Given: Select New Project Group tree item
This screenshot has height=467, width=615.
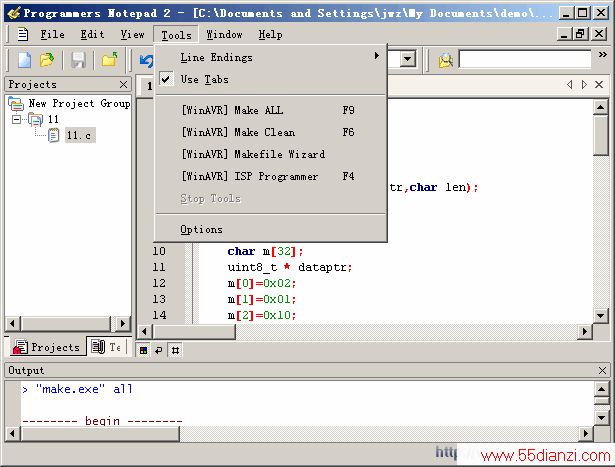Looking at the screenshot, I should [79, 104].
